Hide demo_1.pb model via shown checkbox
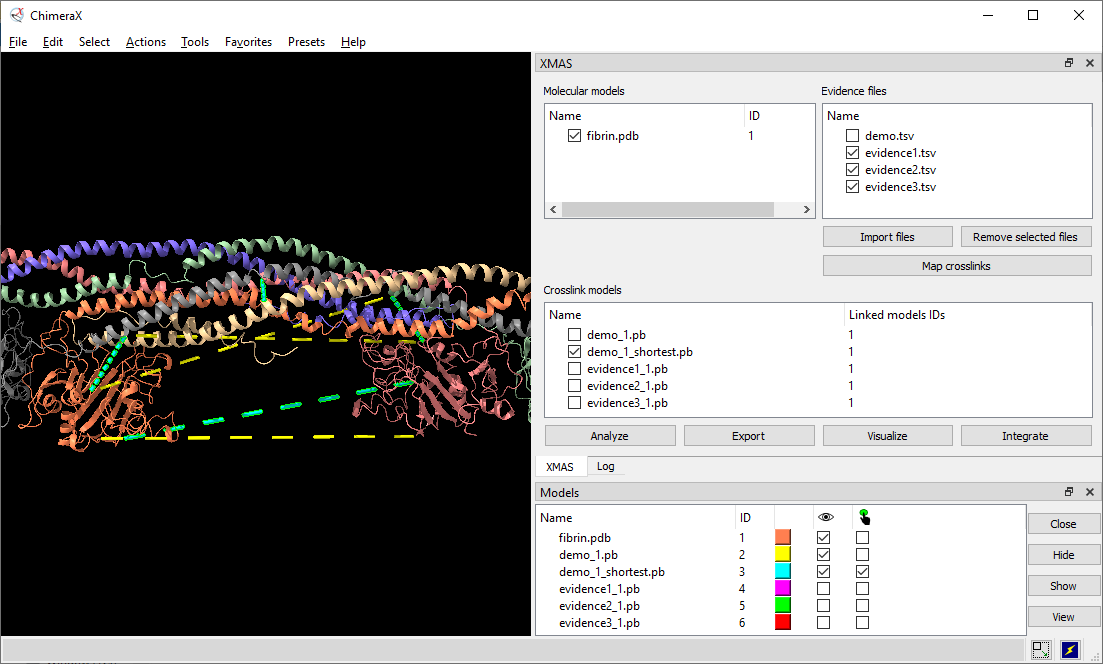The width and height of the screenshot is (1103, 664). coord(823,554)
